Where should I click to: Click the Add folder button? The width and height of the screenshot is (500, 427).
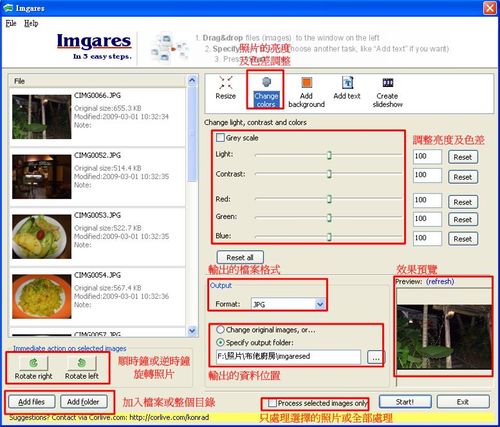83,402
